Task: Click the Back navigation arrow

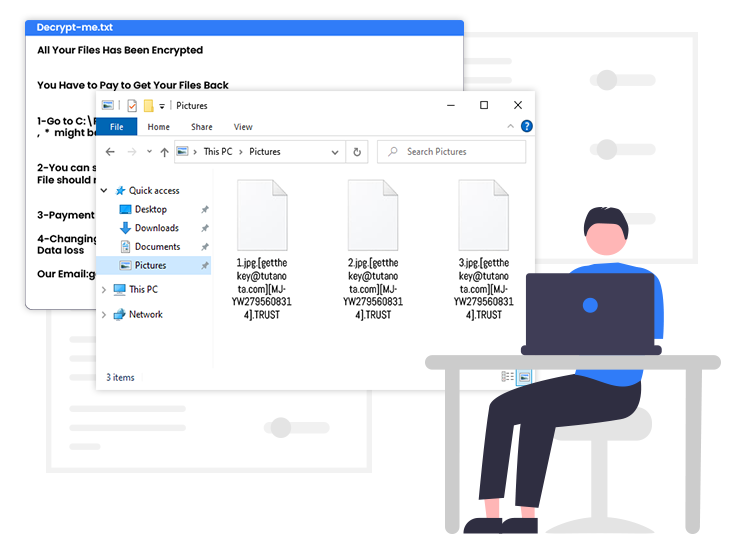Action: pos(110,152)
